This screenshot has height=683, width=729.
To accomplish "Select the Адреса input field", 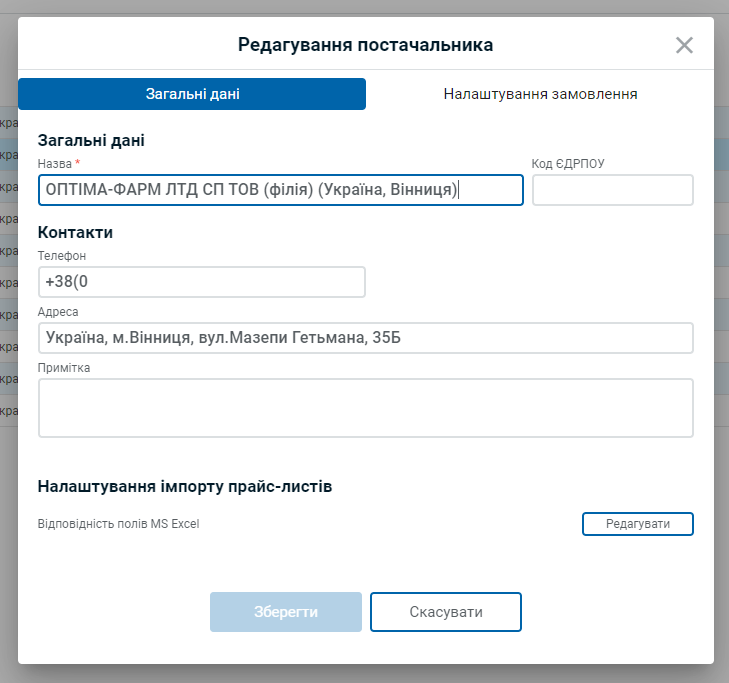I will click(366, 338).
